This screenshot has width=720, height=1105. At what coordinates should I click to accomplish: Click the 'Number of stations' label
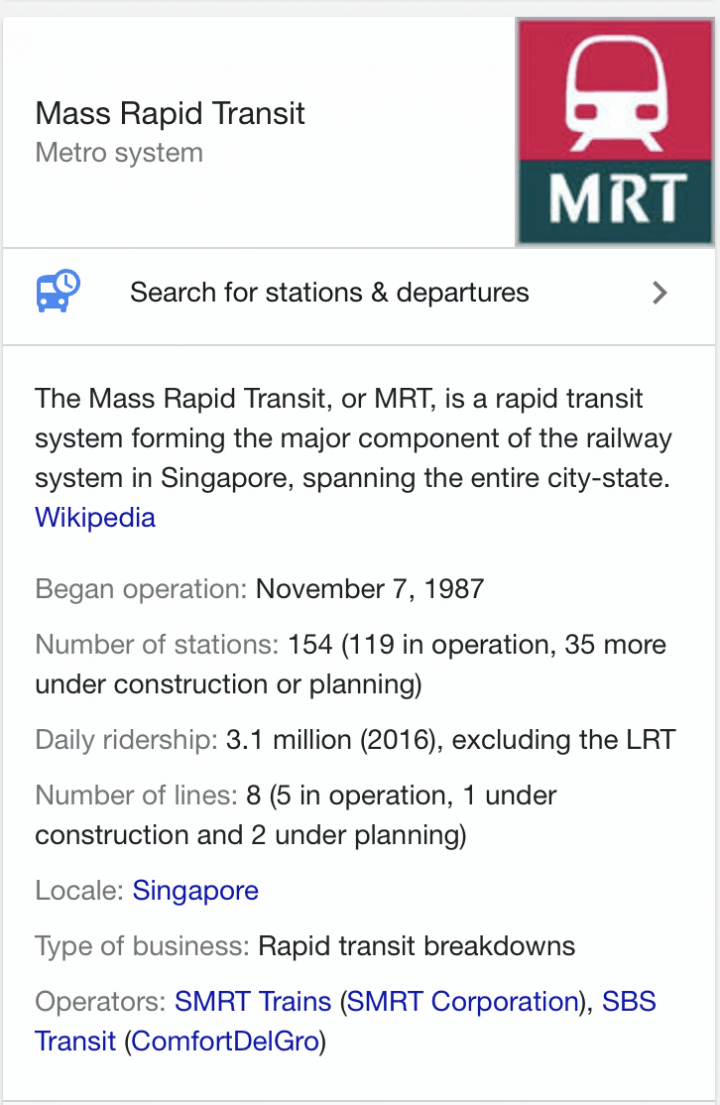tap(157, 644)
